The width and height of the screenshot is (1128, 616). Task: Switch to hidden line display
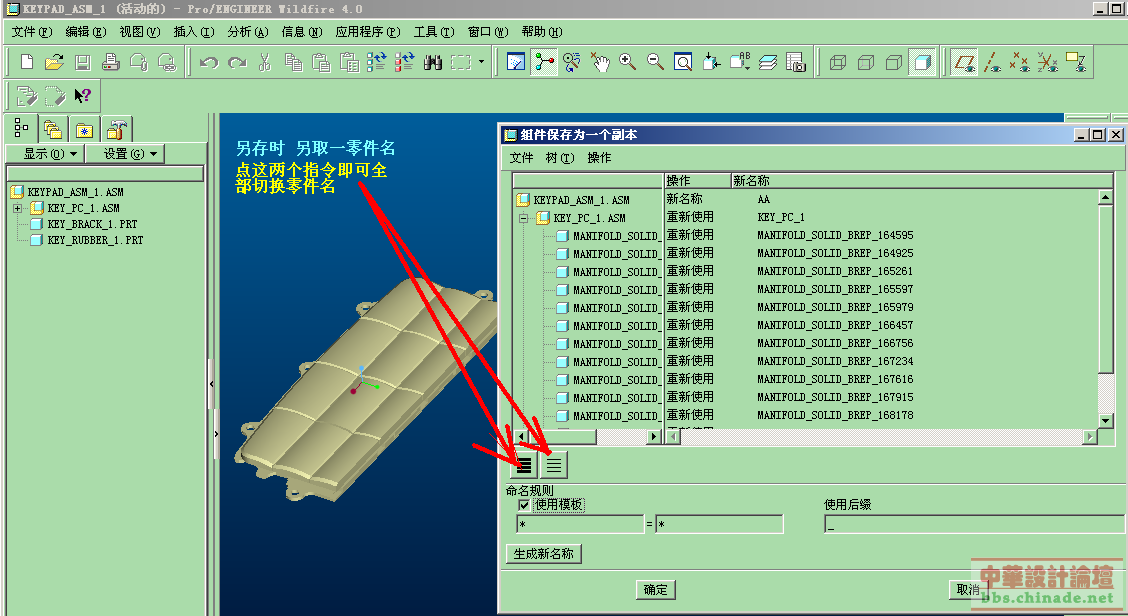pyautogui.click(x=866, y=63)
